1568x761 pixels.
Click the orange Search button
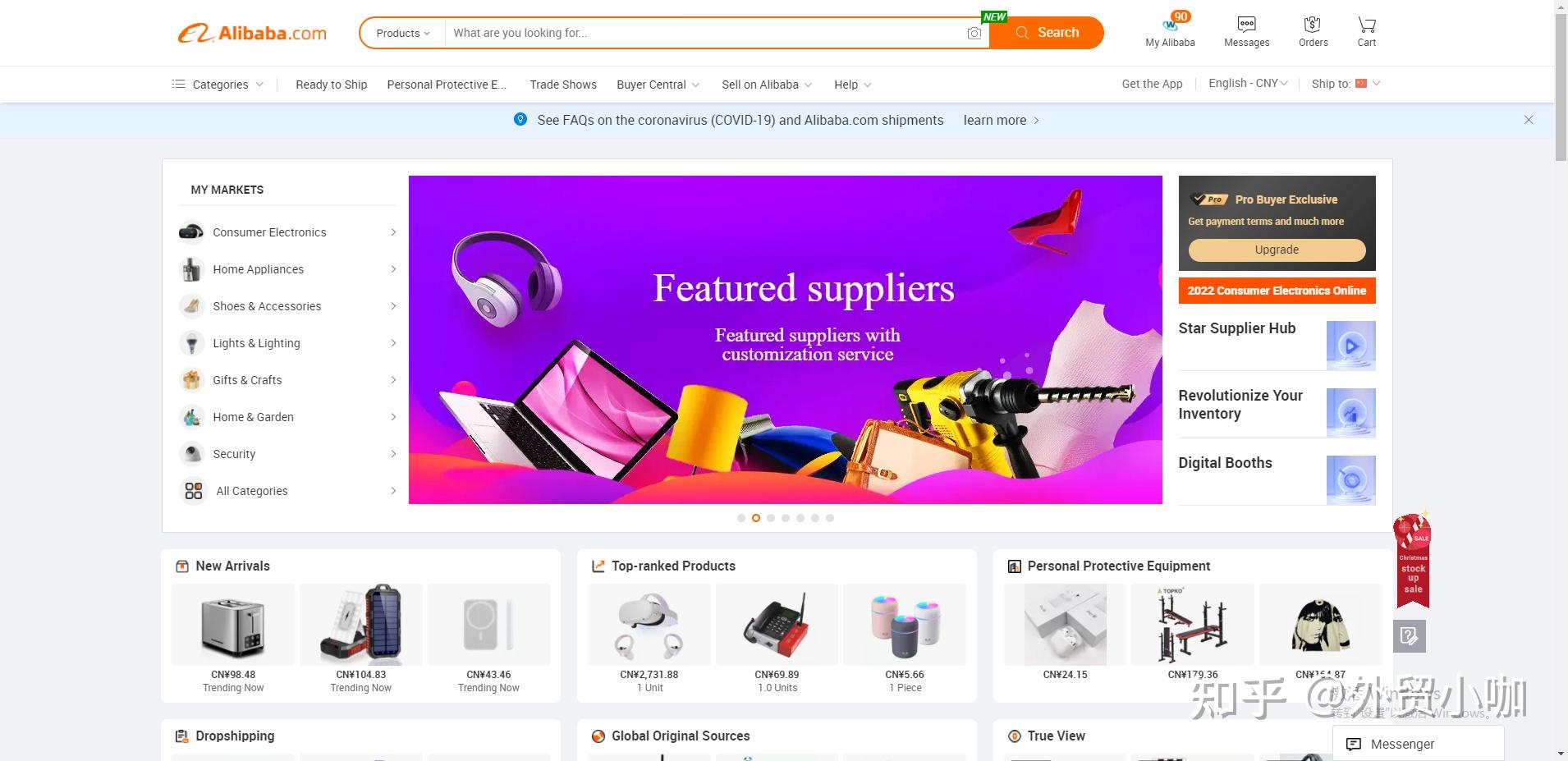tap(1047, 33)
